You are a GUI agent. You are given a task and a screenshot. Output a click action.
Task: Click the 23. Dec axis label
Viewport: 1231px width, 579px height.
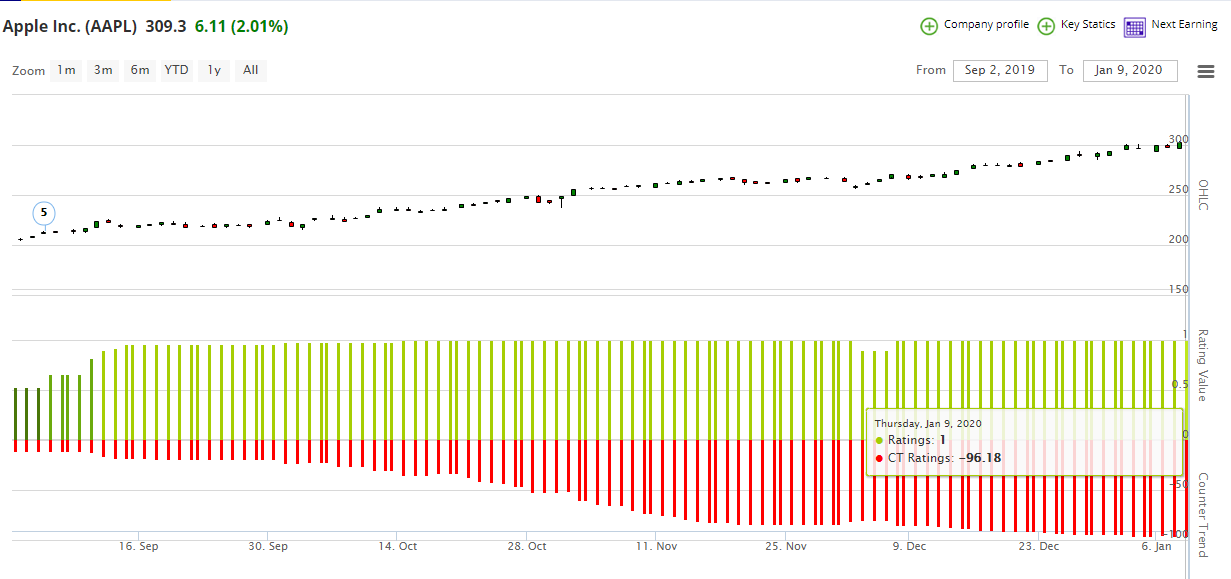[x=1038, y=547]
